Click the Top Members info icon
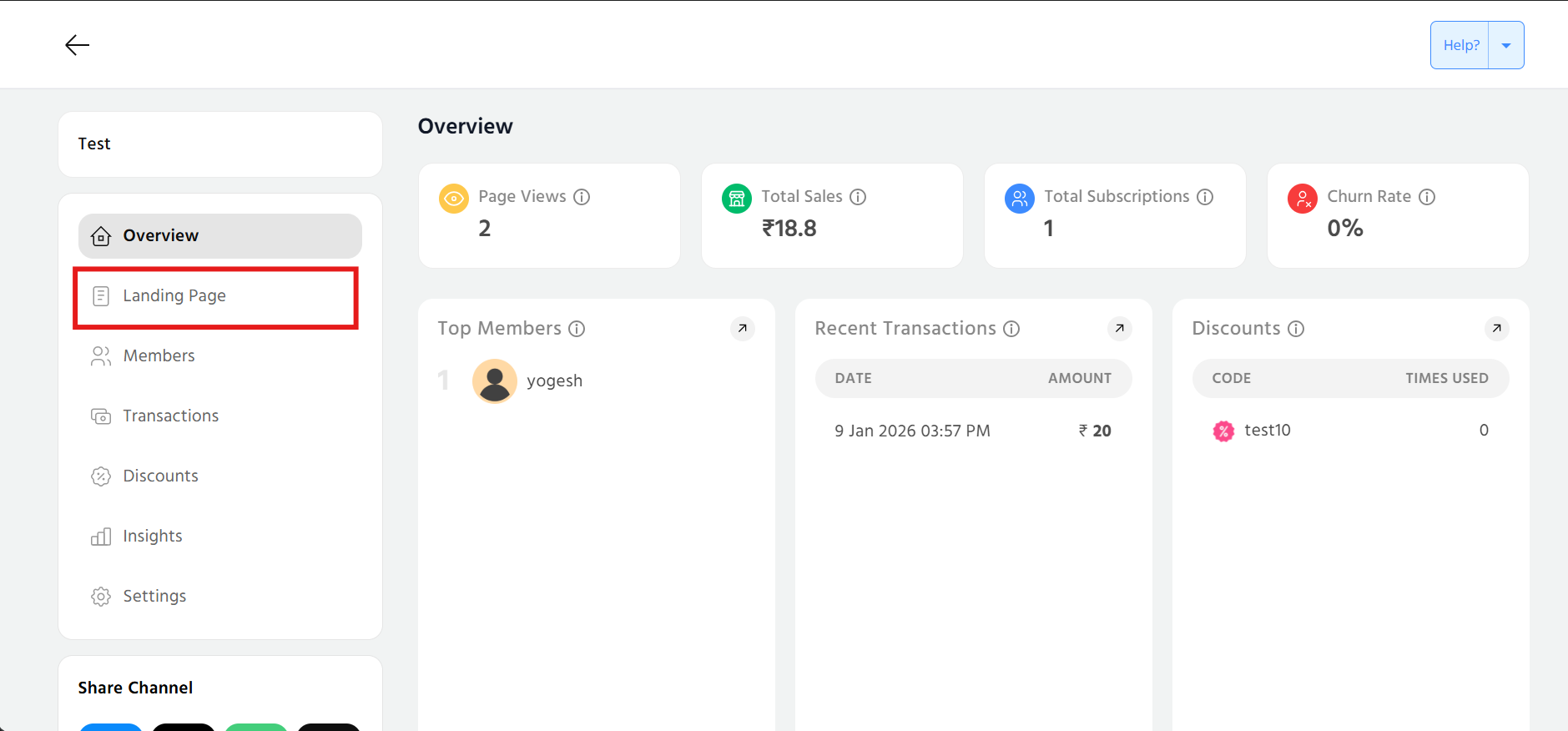Viewport: 1568px width, 731px height. (577, 329)
